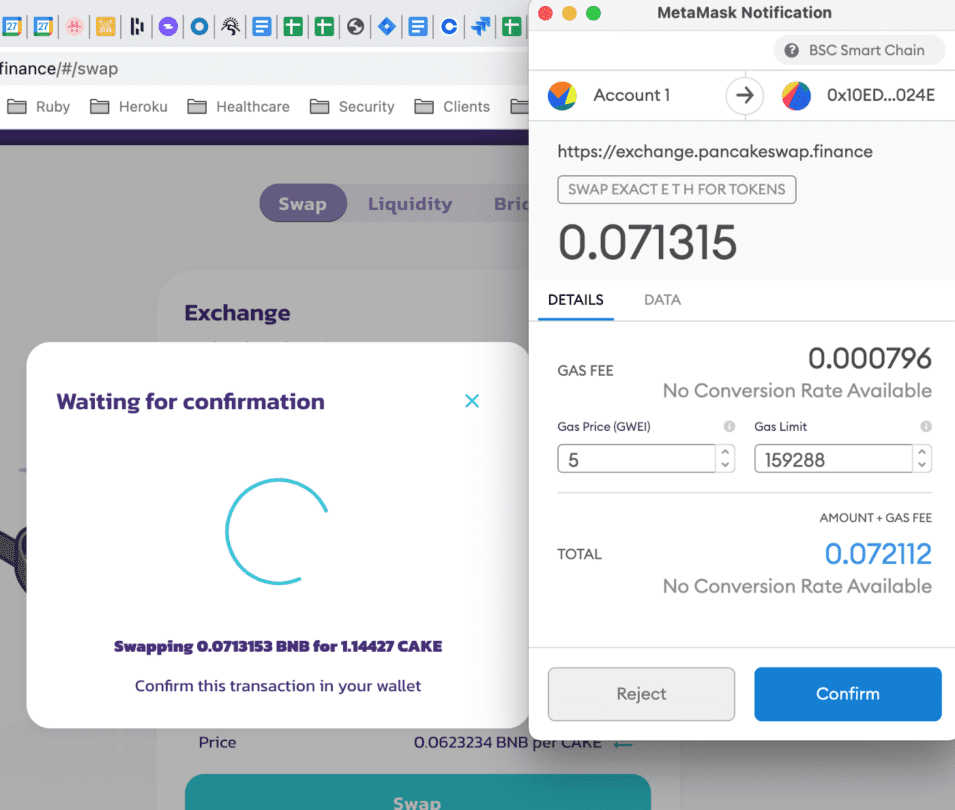Click the transaction amount 0.071315

coord(647,242)
